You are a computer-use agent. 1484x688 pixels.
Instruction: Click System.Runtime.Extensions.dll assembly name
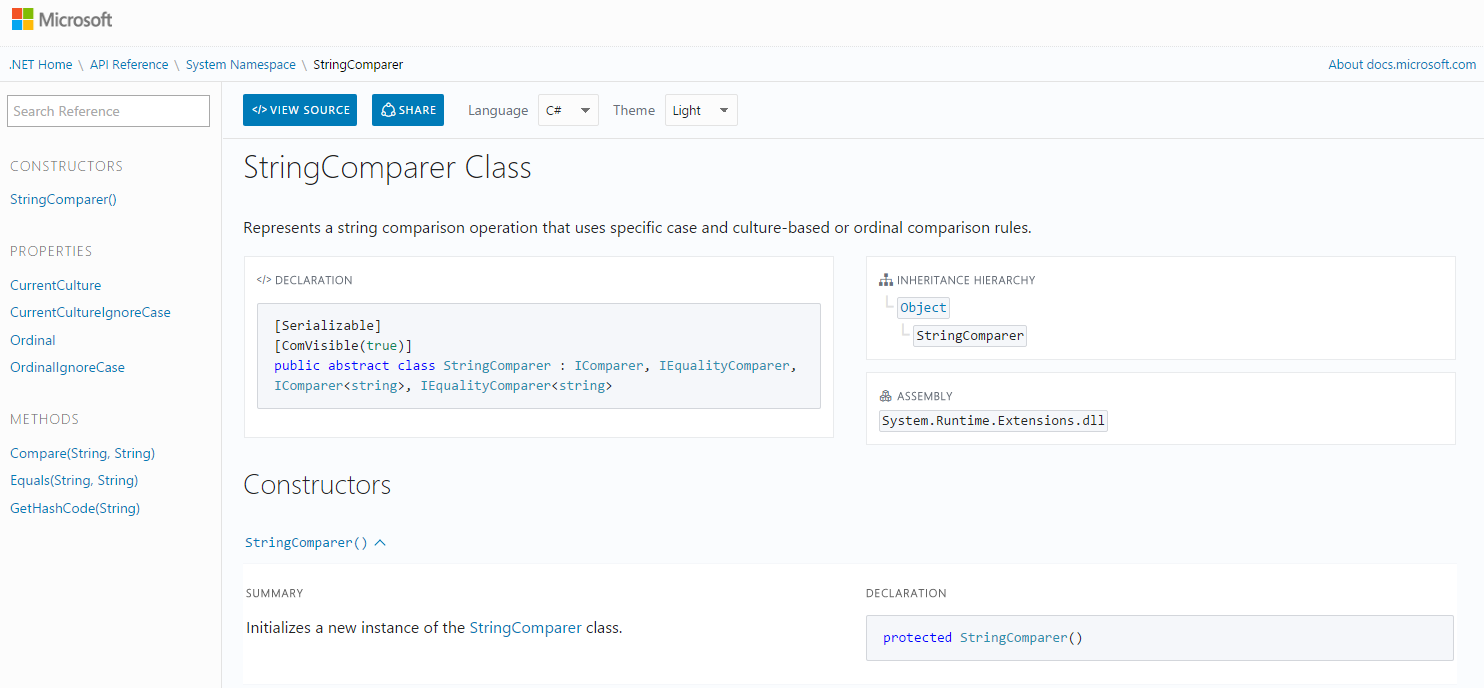coord(993,421)
